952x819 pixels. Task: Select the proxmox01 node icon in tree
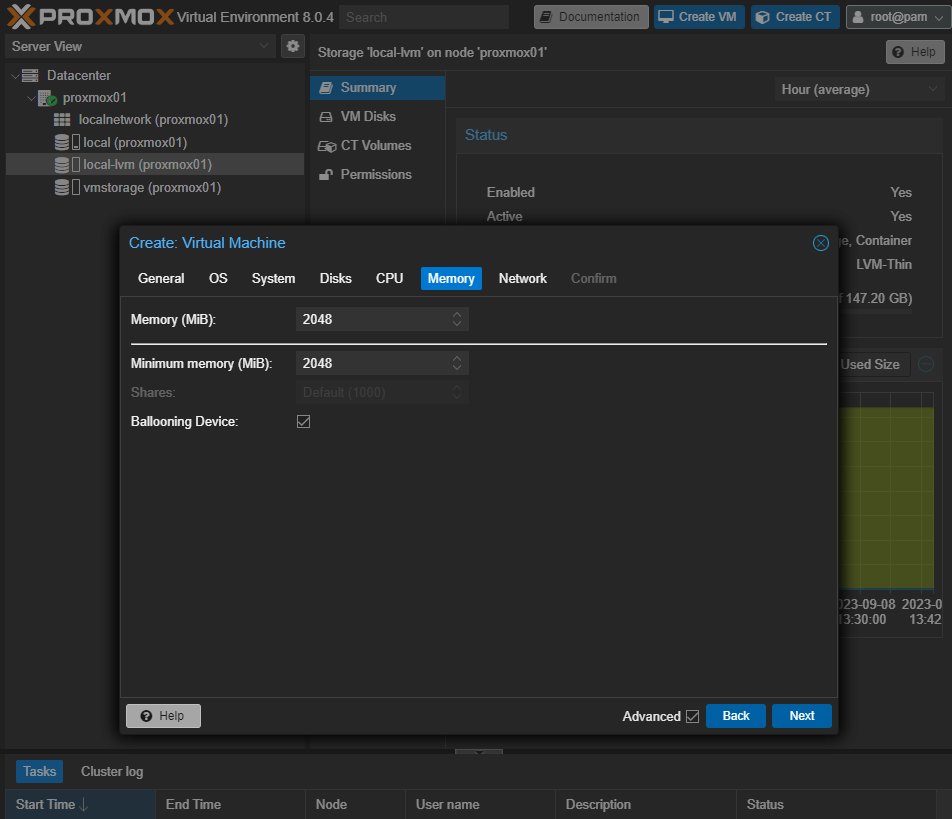(x=47, y=98)
